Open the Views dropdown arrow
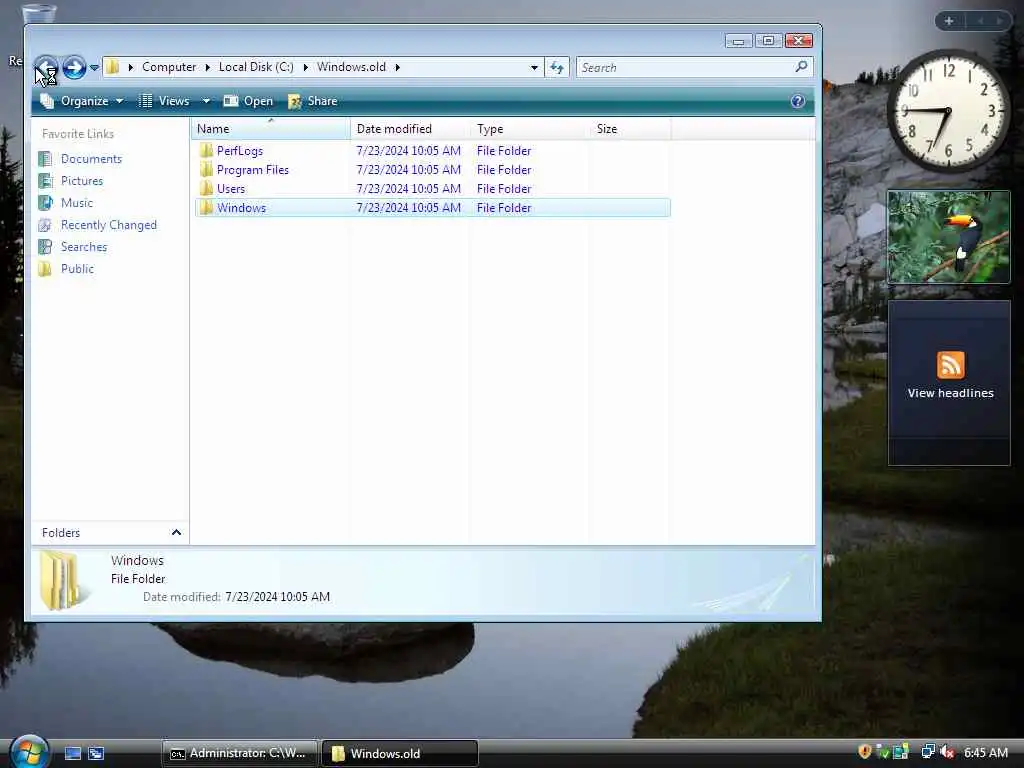Image resolution: width=1024 pixels, height=768 pixels. pyautogui.click(x=206, y=101)
